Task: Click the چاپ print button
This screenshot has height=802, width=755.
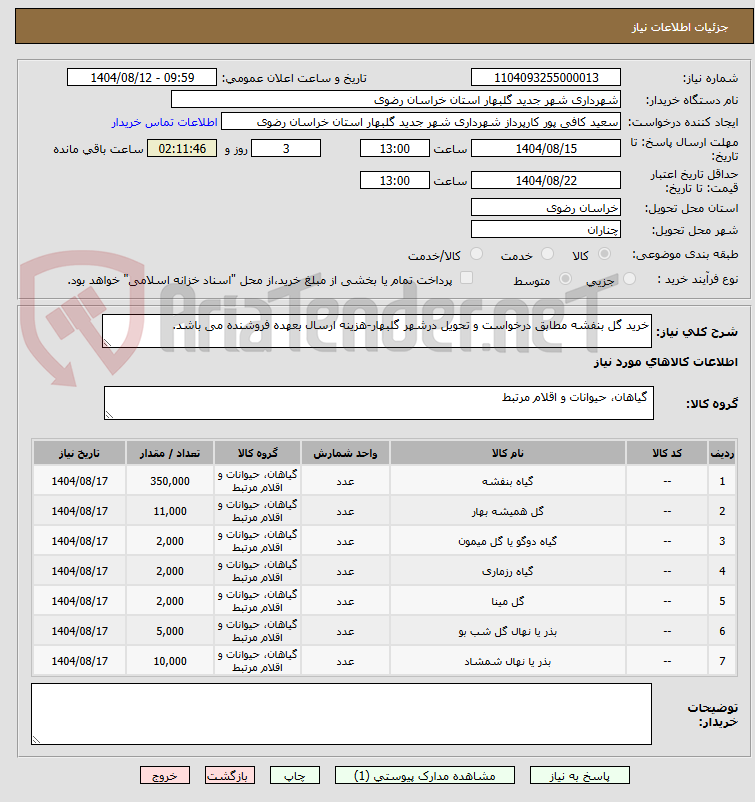Action: pyautogui.click(x=295, y=775)
